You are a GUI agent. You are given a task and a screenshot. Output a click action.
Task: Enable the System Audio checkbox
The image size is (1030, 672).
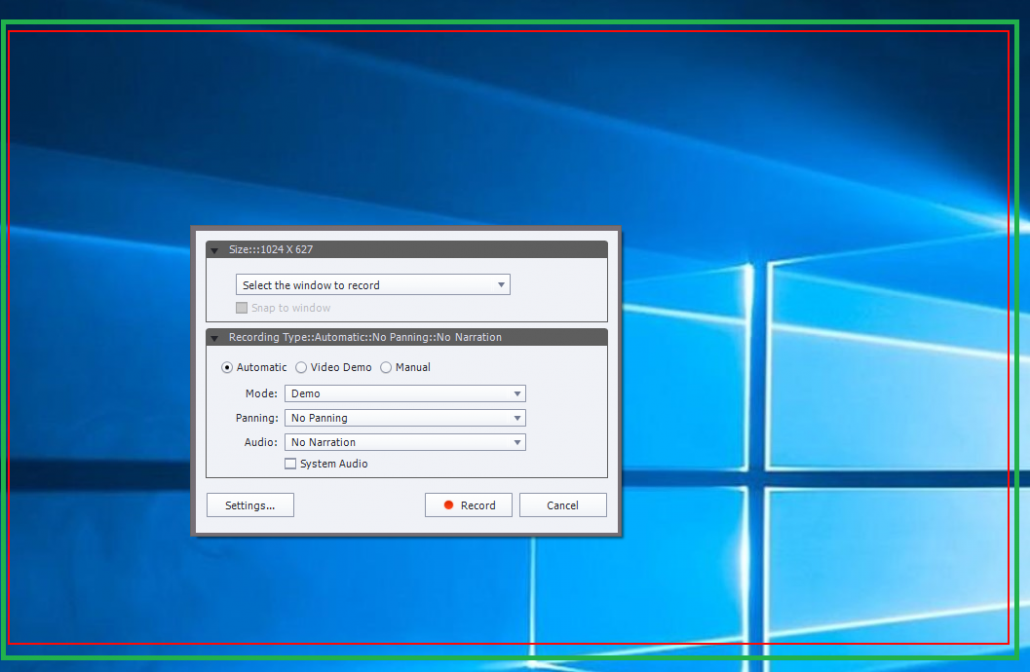[291, 464]
